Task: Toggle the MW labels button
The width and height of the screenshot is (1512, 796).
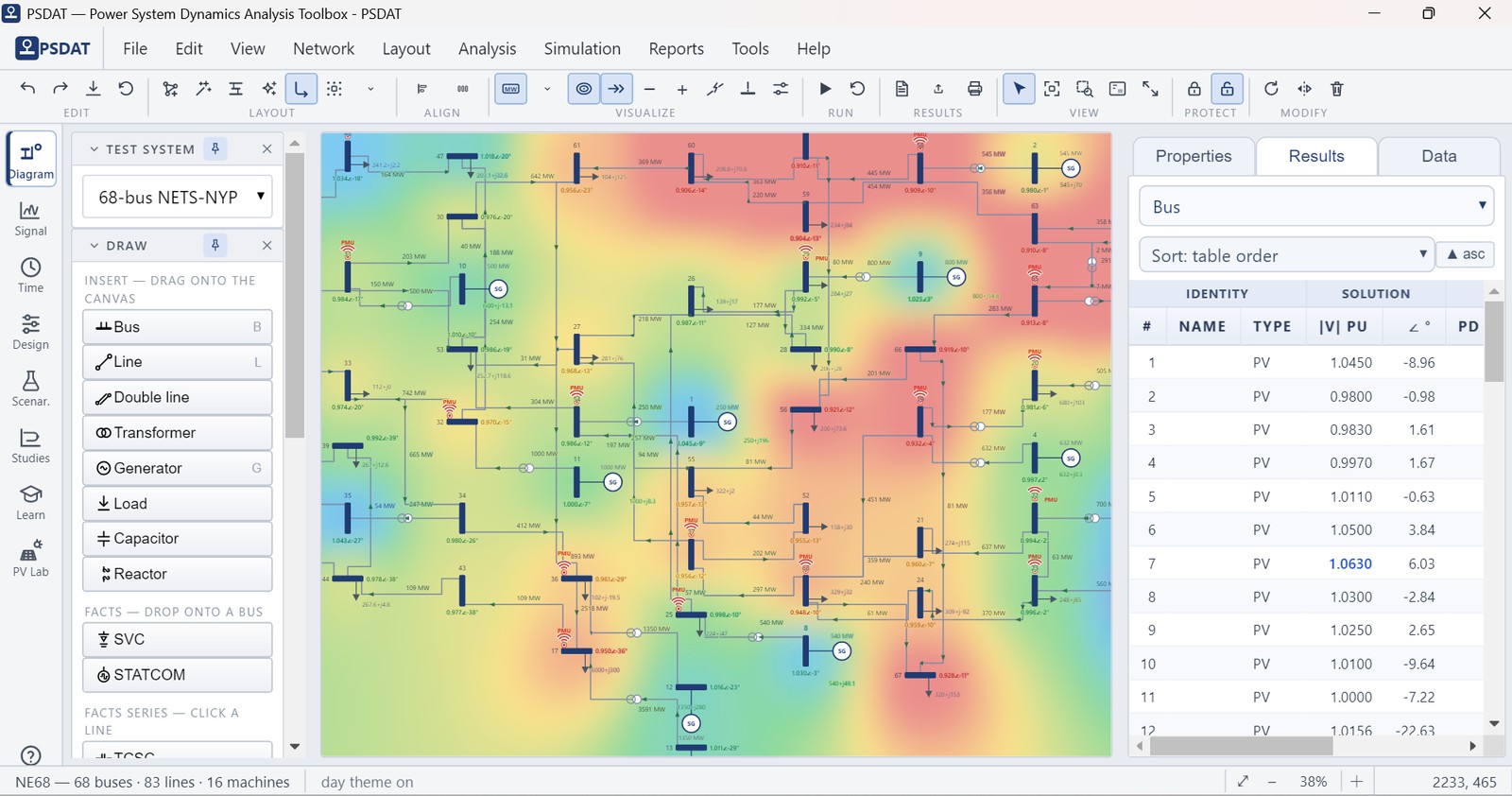Action: (x=510, y=89)
